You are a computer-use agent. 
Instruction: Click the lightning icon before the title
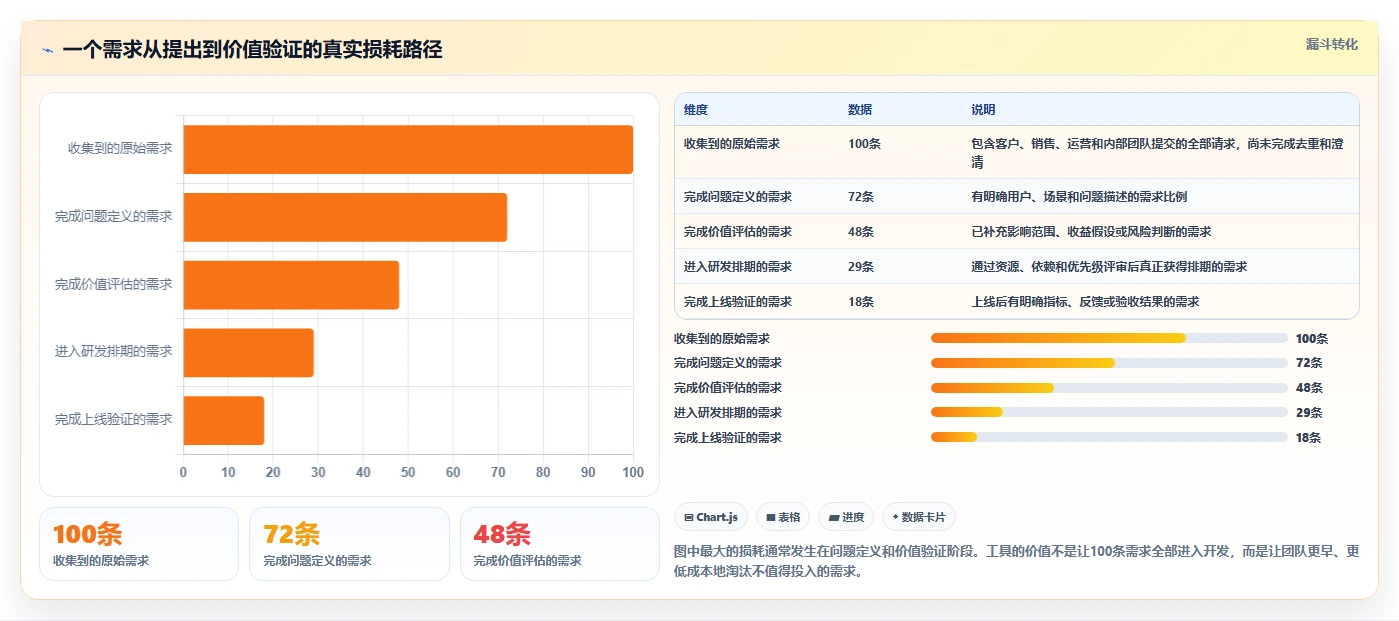pos(48,50)
